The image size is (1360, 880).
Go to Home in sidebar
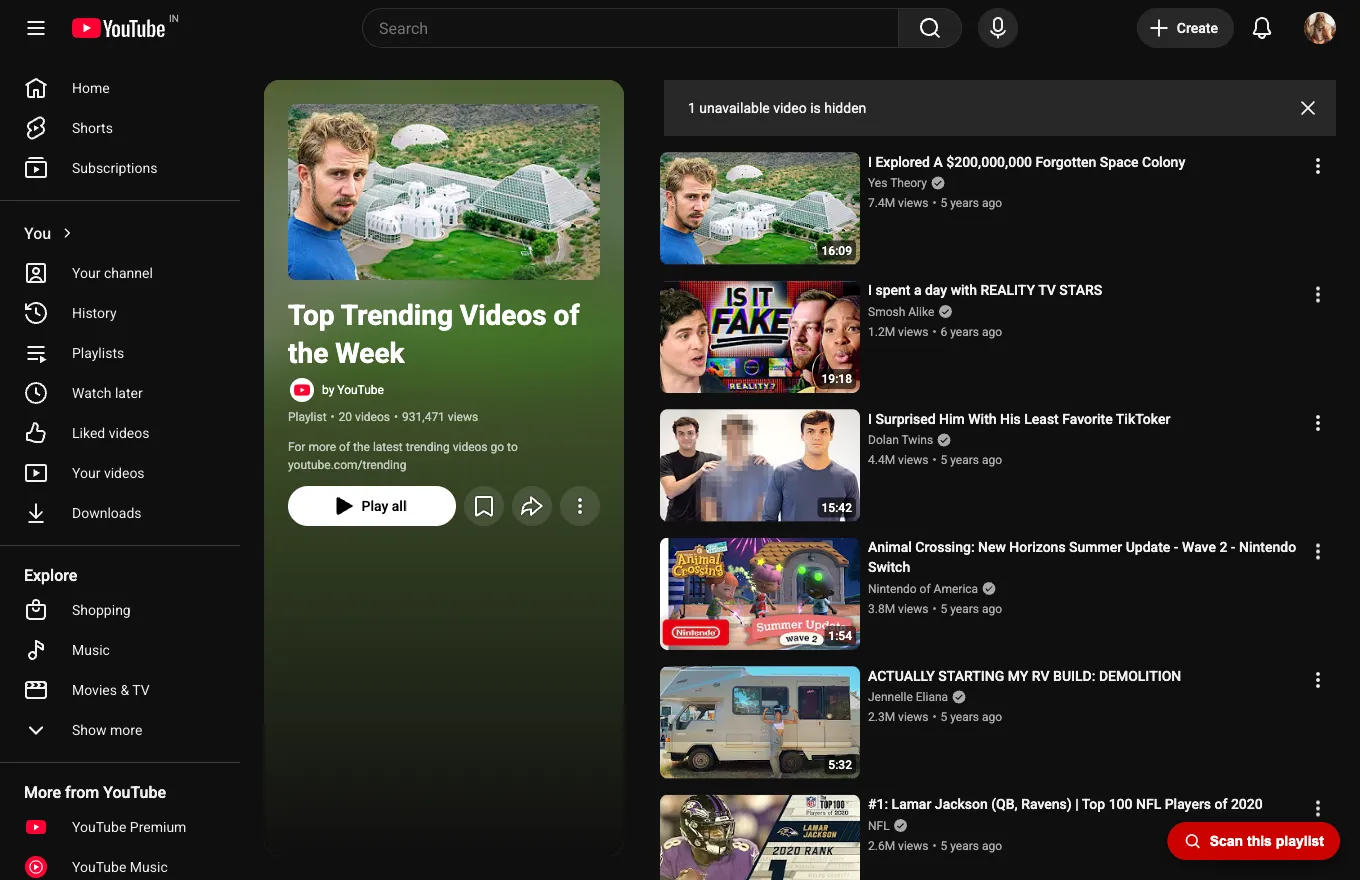(x=120, y=88)
